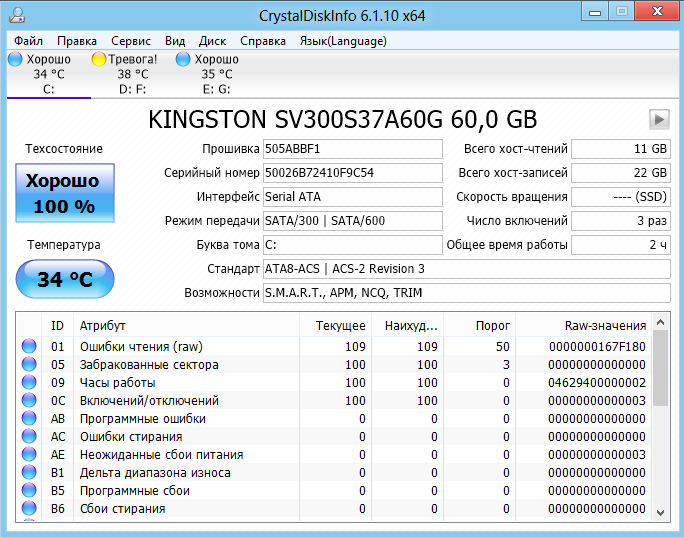Open the Диск menu
Viewport: 684px width, 538px height.
212,41
